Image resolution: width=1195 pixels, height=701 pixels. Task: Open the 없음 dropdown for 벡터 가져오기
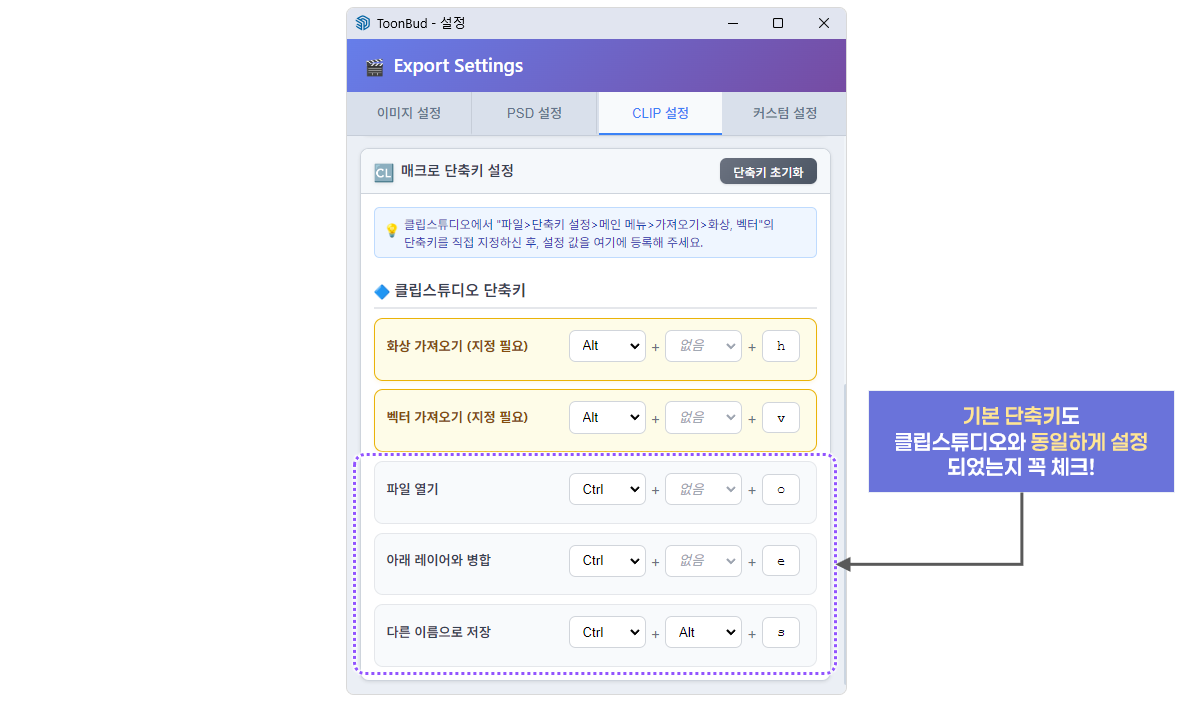(x=703, y=417)
